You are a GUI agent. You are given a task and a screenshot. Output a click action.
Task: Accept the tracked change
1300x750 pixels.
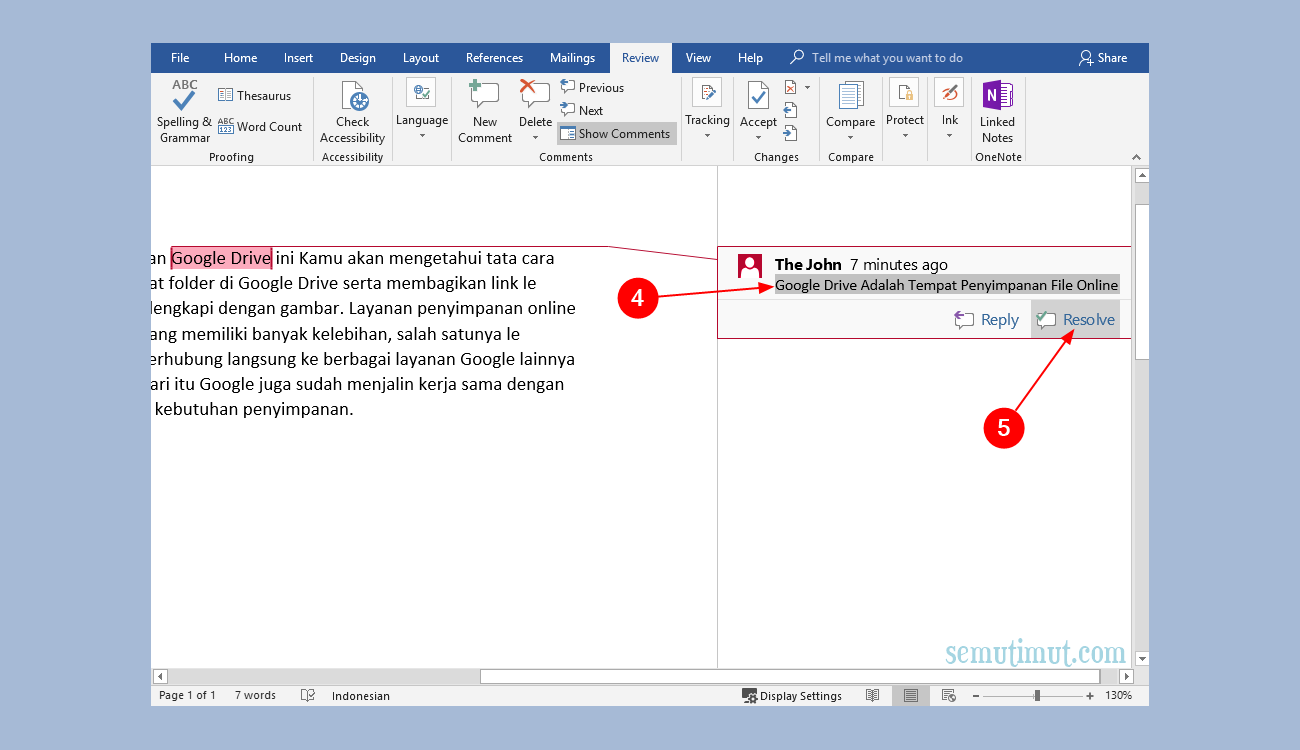point(758,103)
